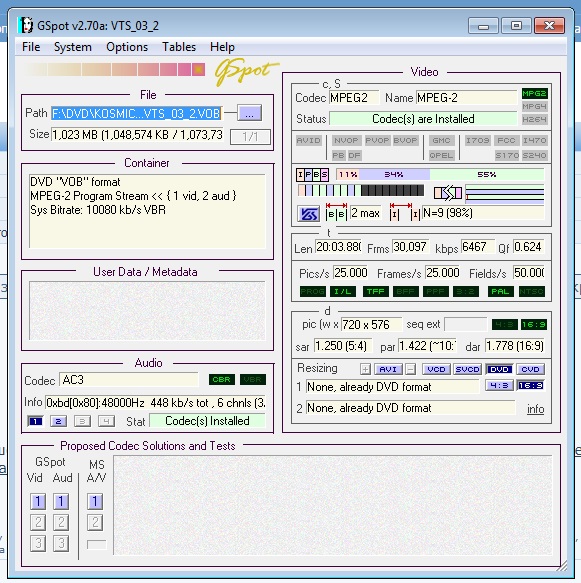Open file browser with the ... button
This screenshot has height=583, width=581.
249,113
